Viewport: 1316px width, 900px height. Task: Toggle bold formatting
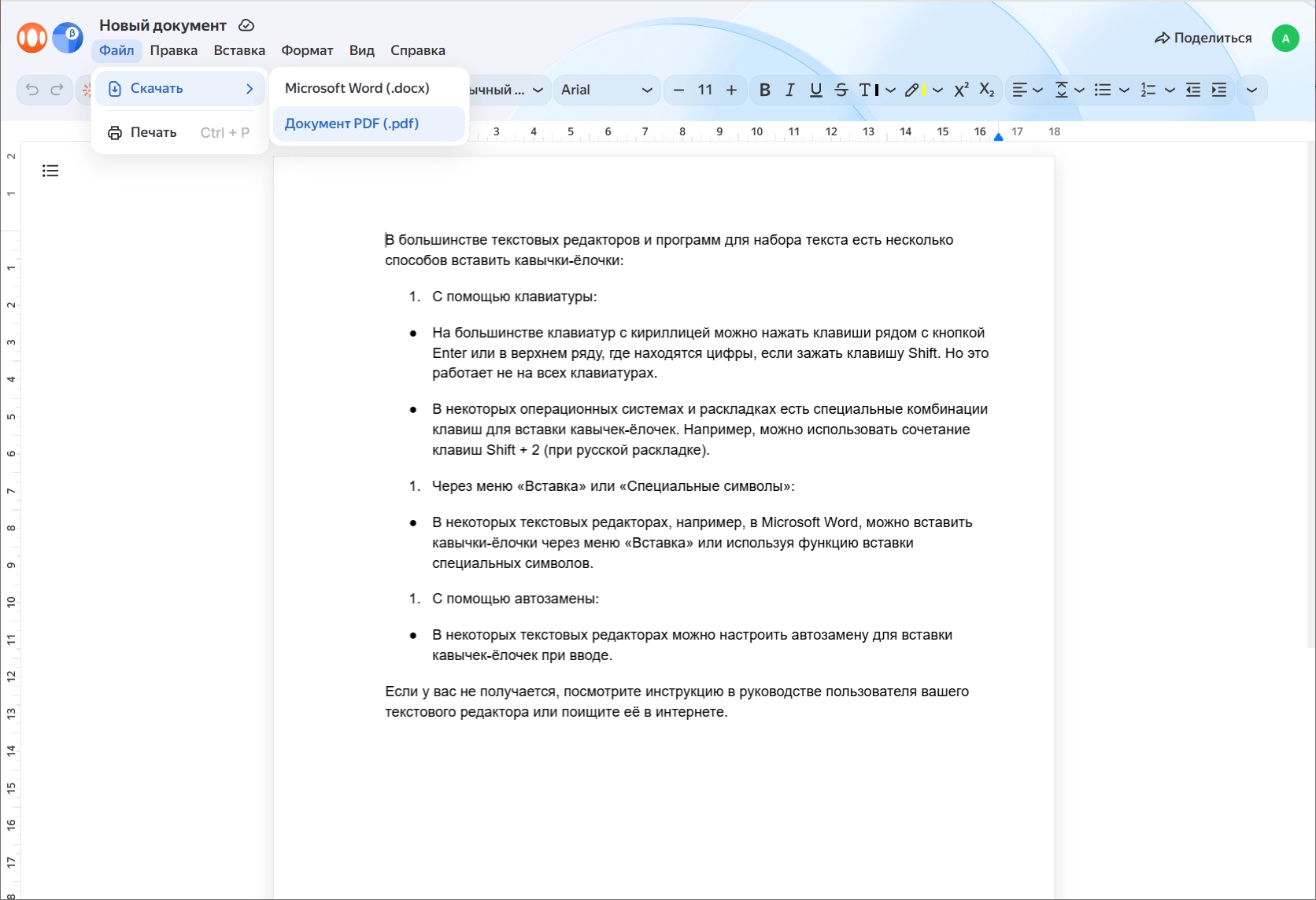(x=764, y=90)
